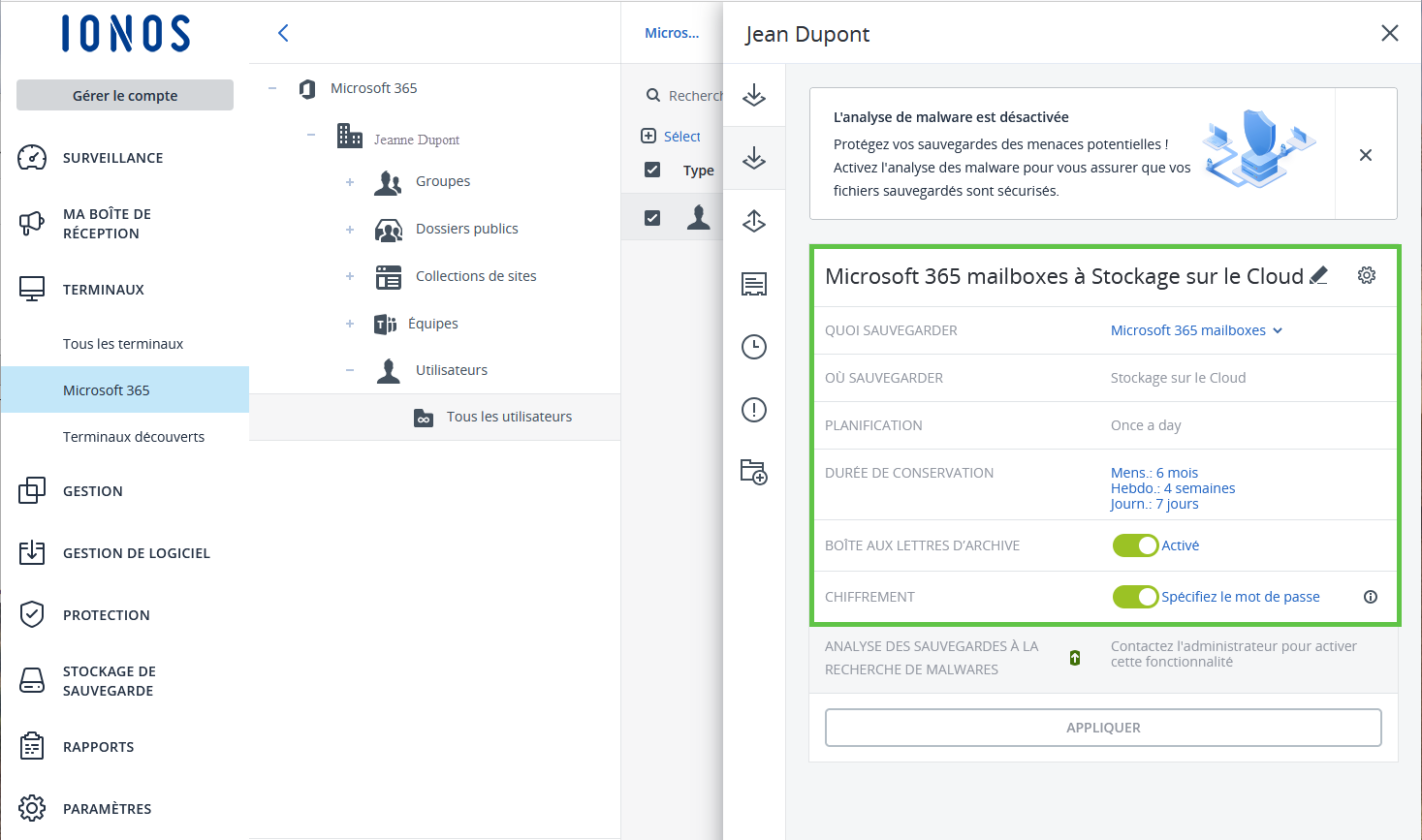The image size is (1422, 840).
Task: Open the Protection menu section
Action: (x=107, y=615)
